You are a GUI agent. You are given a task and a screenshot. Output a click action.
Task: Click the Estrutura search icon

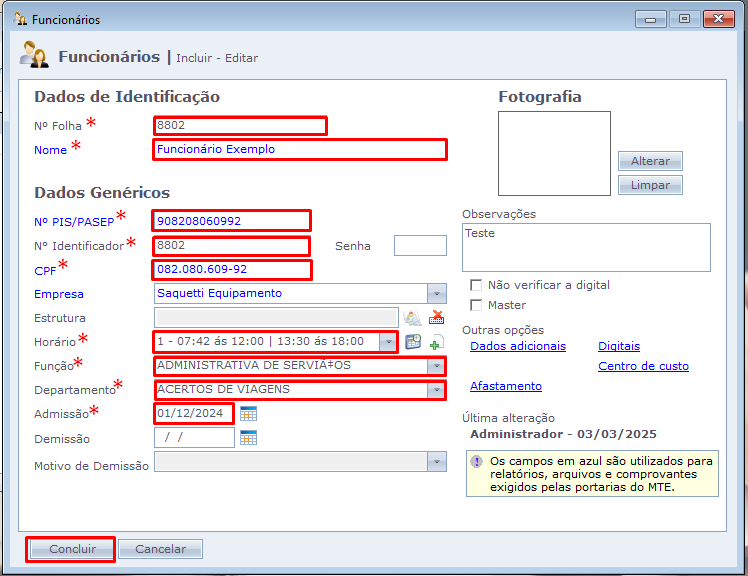pyautogui.click(x=412, y=317)
